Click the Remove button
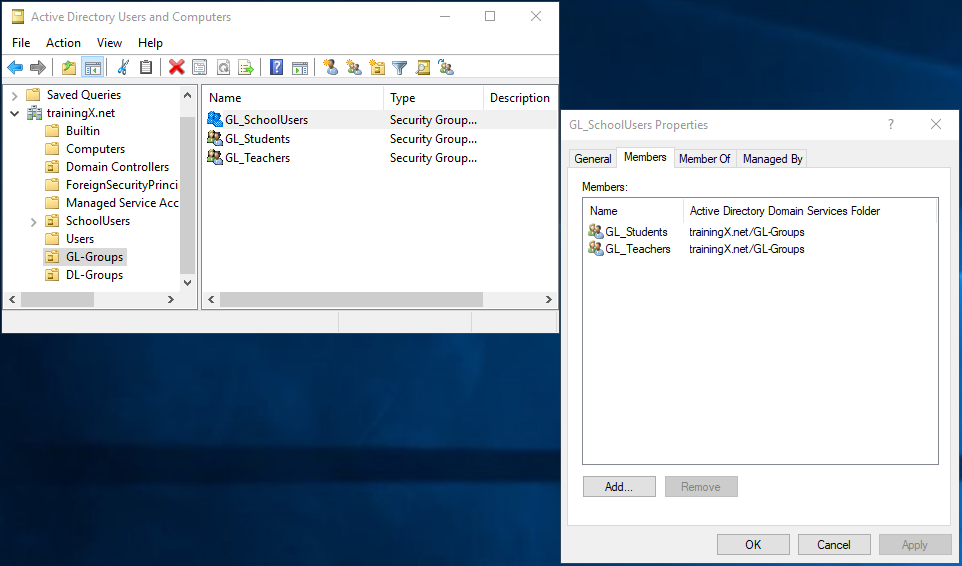 click(x=701, y=487)
